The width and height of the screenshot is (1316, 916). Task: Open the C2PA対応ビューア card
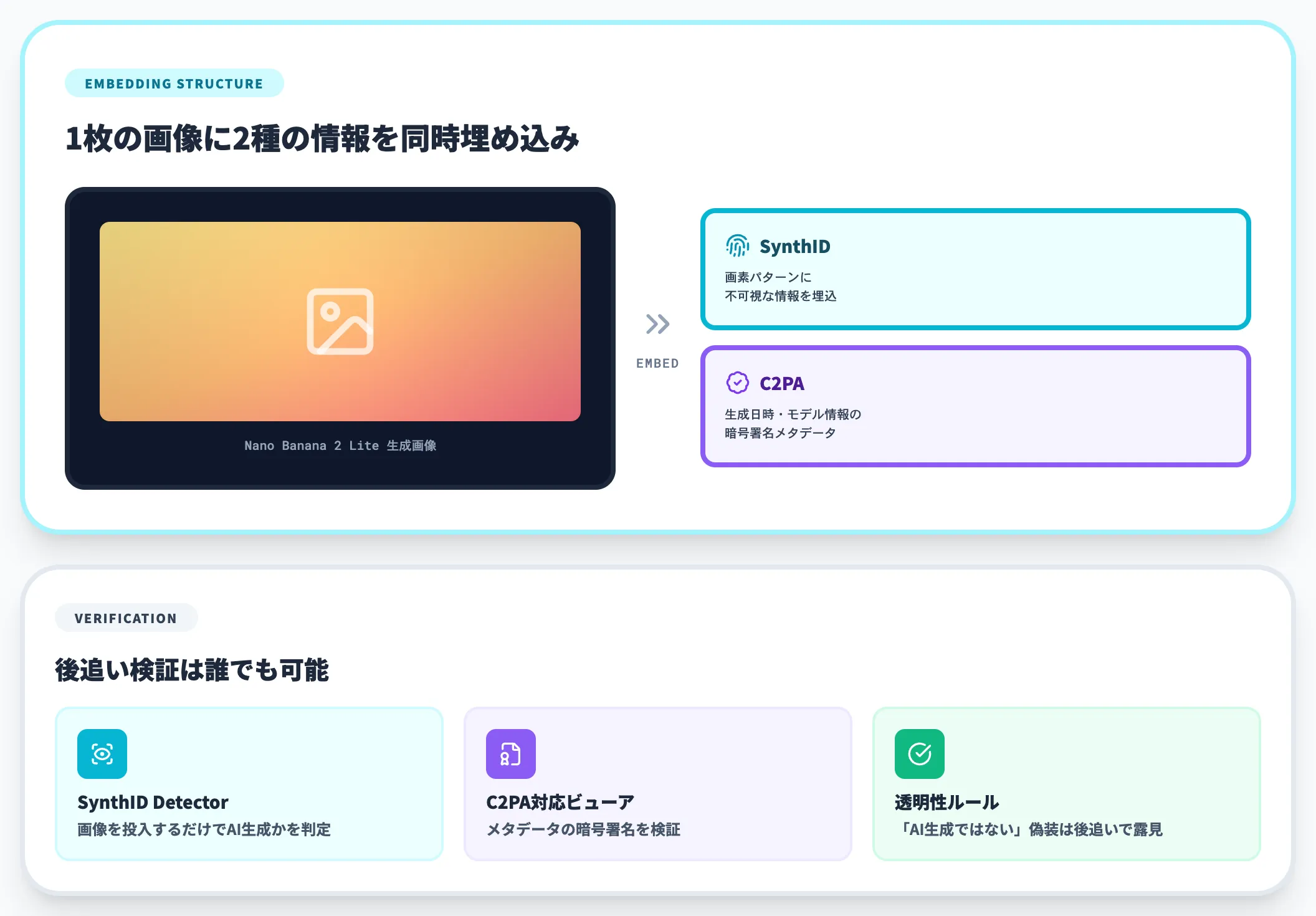[x=658, y=784]
